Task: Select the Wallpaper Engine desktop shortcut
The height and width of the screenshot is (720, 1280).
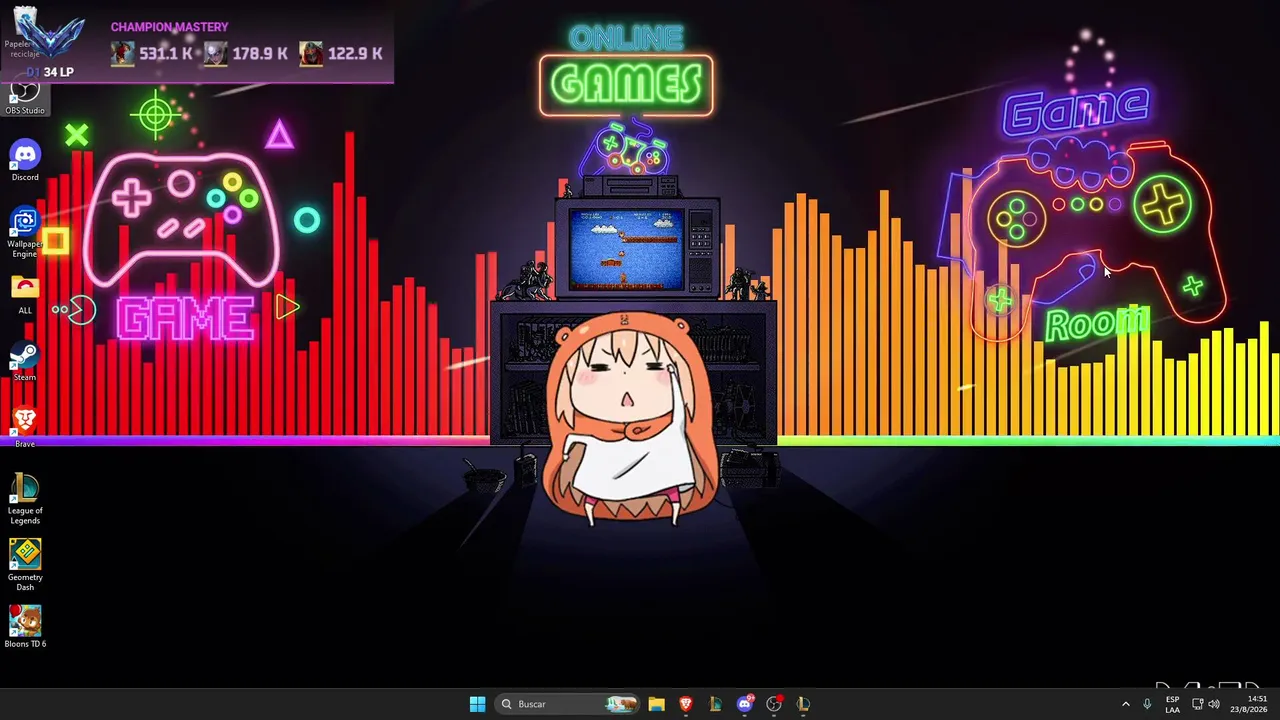Action: pos(25,233)
